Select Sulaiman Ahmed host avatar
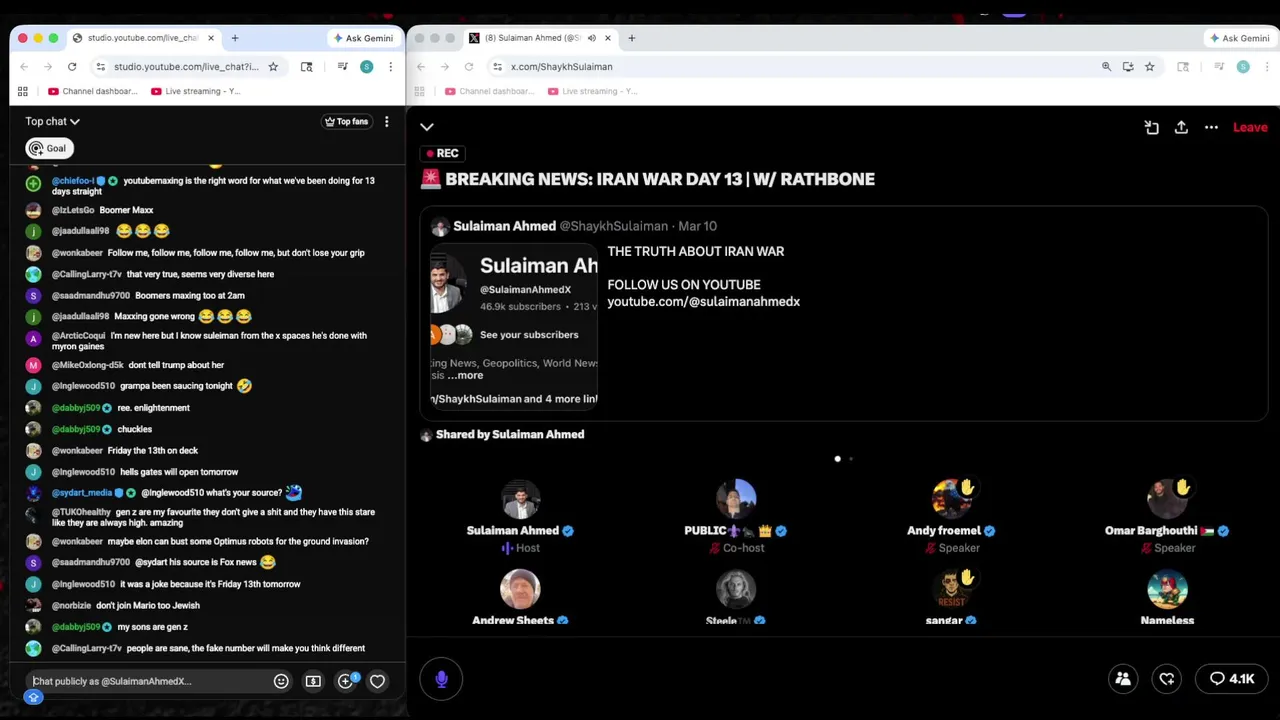This screenshot has height=720, width=1280. tap(520, 499)
